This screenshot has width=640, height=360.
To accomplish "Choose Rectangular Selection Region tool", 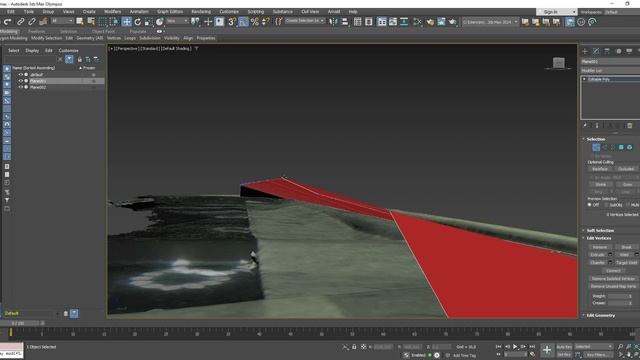I will point(102,22).
